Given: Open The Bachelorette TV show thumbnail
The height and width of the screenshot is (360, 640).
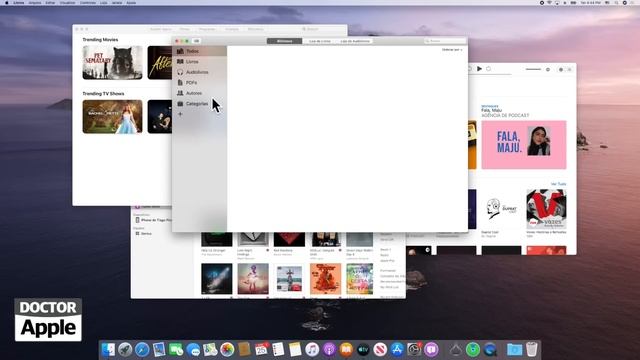Looking at the screenshot, I should pyautogui.click(x=112, y=117).
